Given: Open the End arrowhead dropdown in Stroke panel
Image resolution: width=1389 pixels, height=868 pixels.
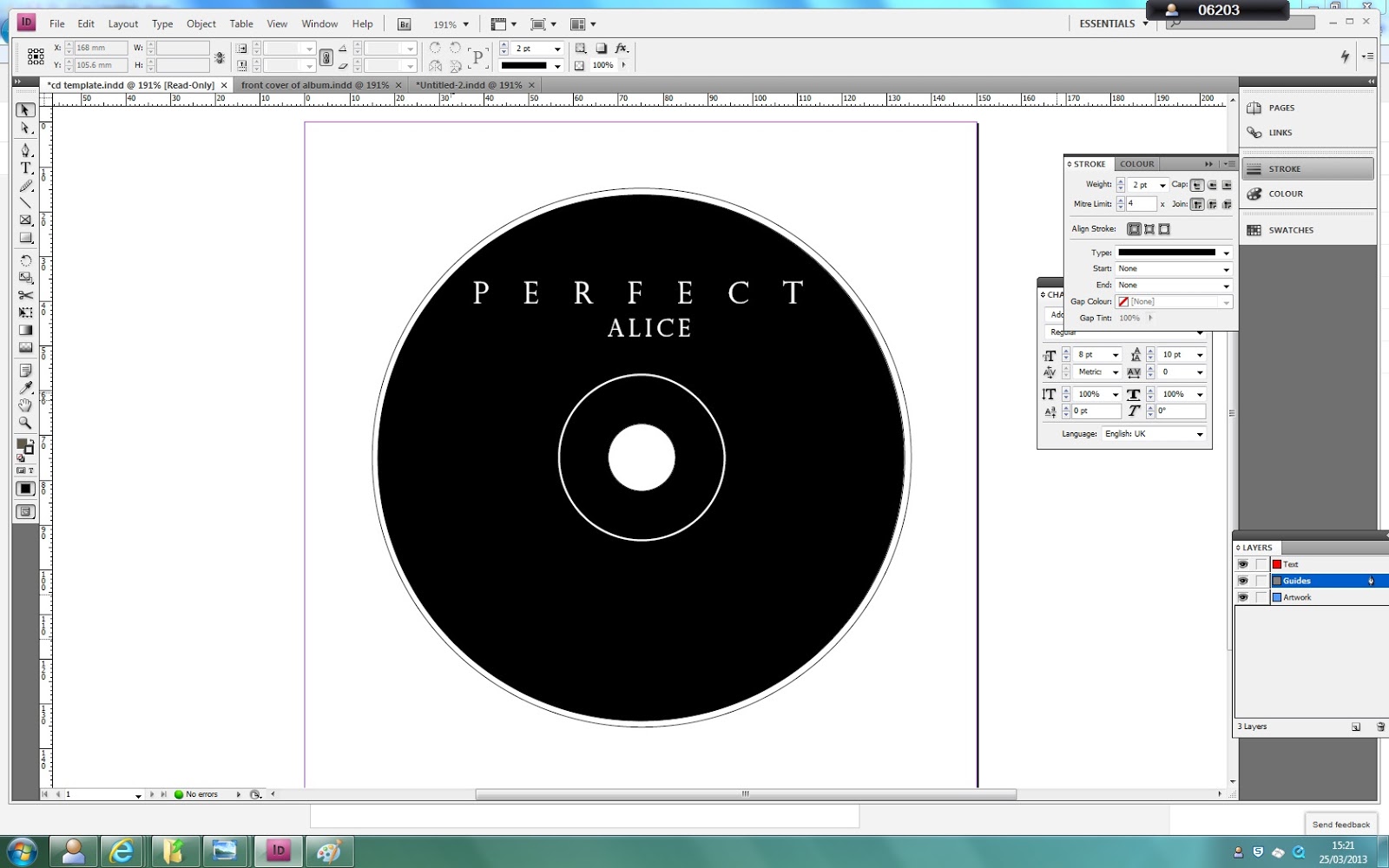Looking at the screenshot, I should 1224,285.
